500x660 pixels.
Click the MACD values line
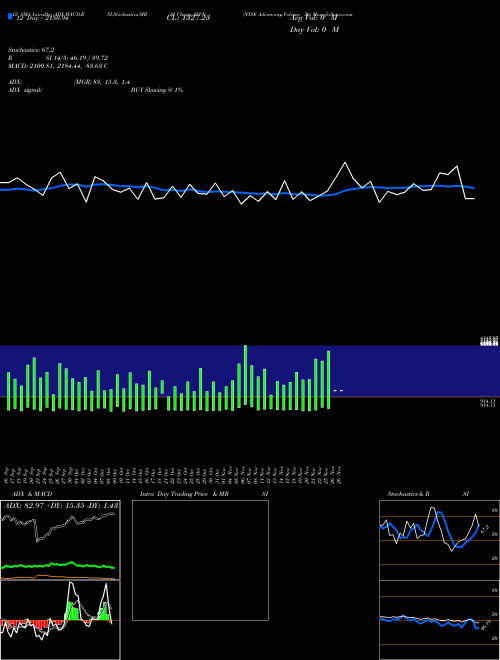[58, 66]
